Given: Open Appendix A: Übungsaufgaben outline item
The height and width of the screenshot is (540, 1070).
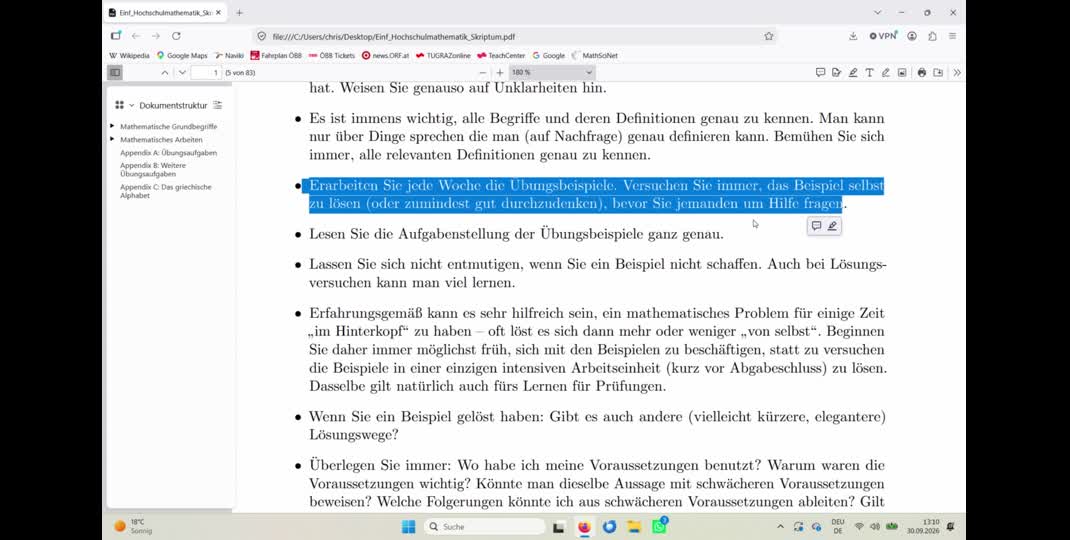Looking at the screenshot, I should pyautogui.click(x=169, y=153).
